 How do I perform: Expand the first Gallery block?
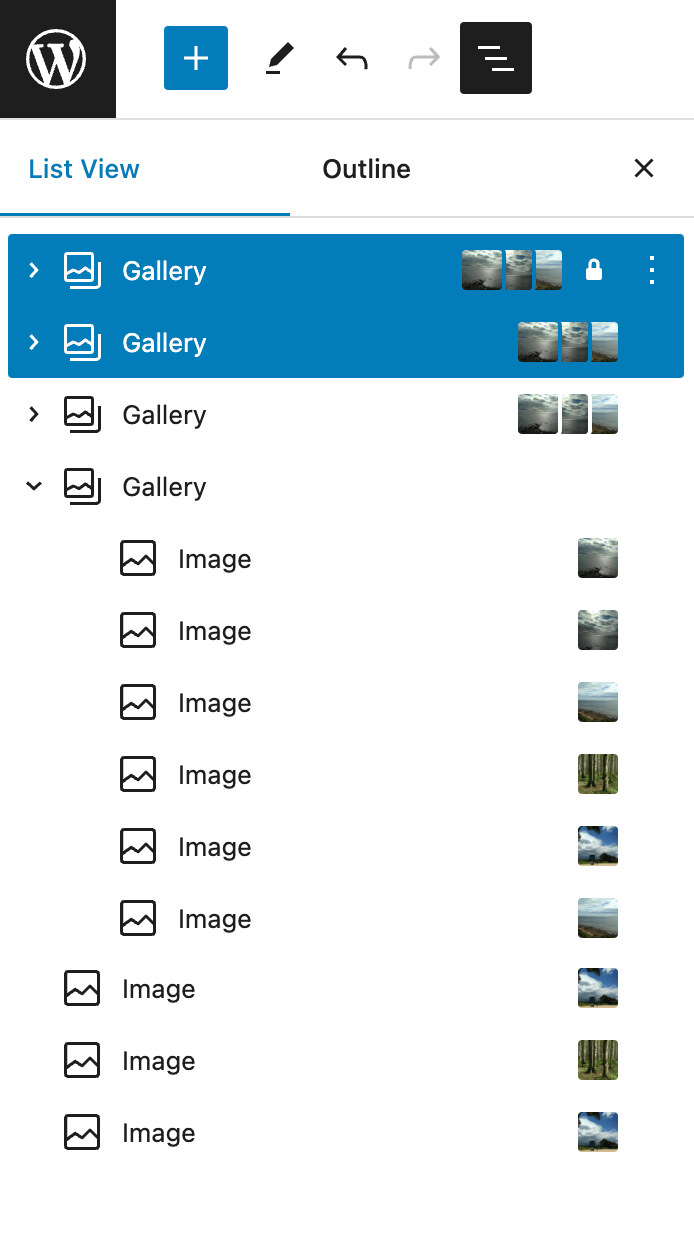click(34, 270)
